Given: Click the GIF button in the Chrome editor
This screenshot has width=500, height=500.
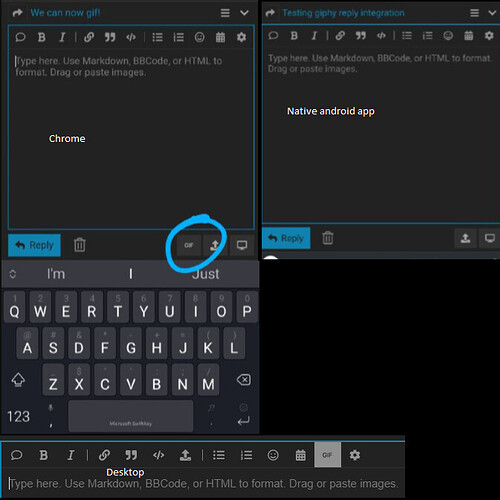Looking at the screenshot, I should point(189,245).
